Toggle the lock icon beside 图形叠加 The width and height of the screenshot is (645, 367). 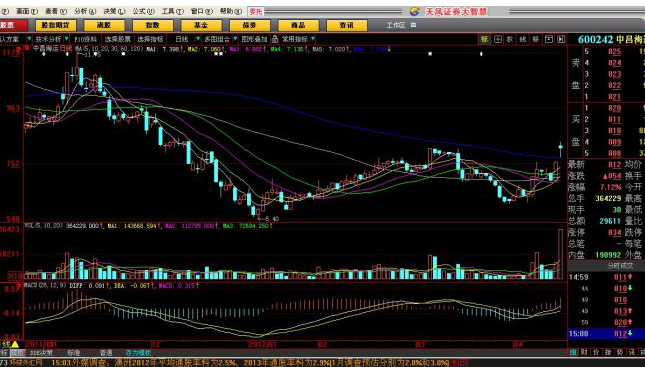(x=274, y=39)
